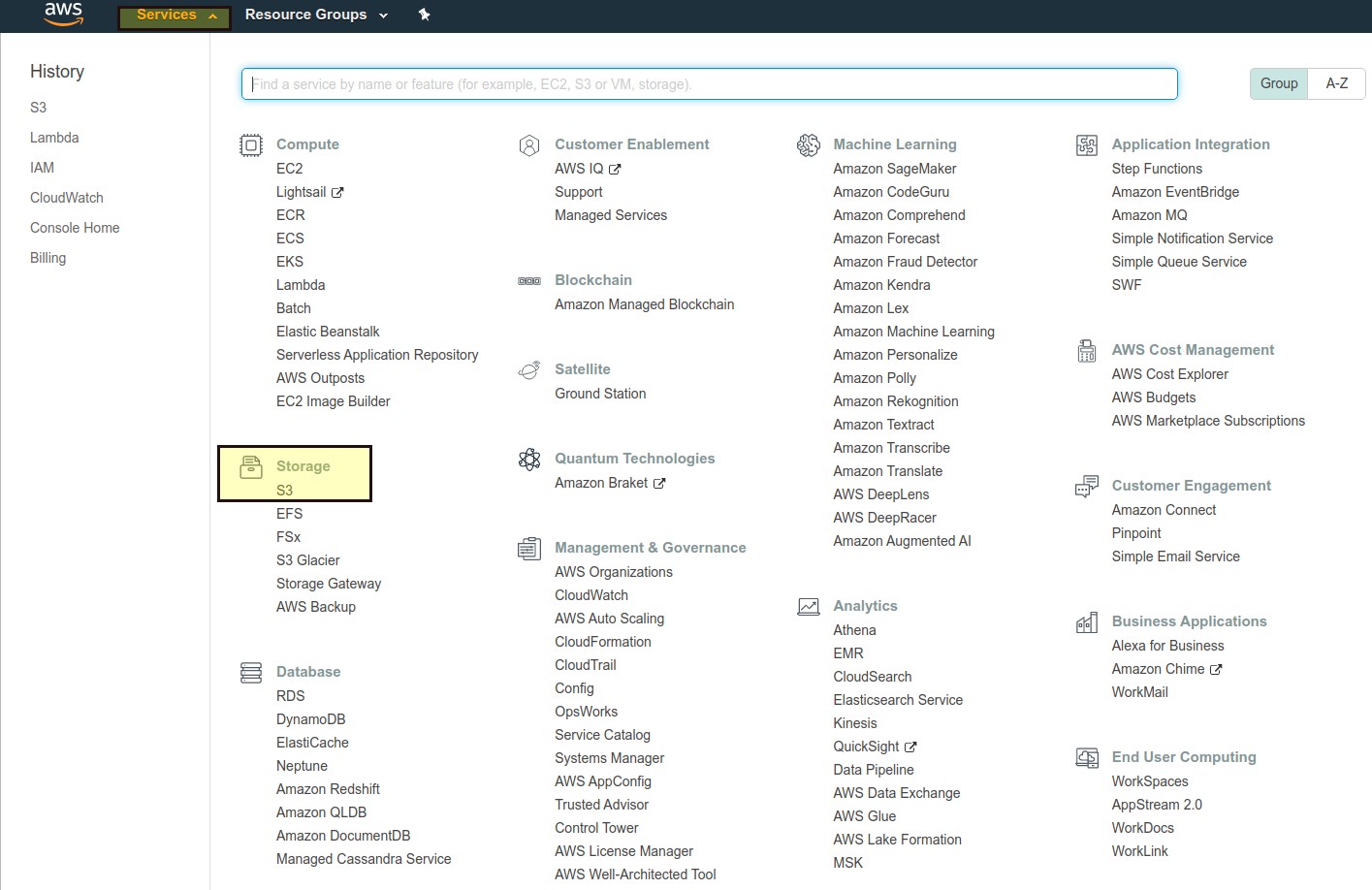Click external link icon beside AWS IQ

point(615,170)
